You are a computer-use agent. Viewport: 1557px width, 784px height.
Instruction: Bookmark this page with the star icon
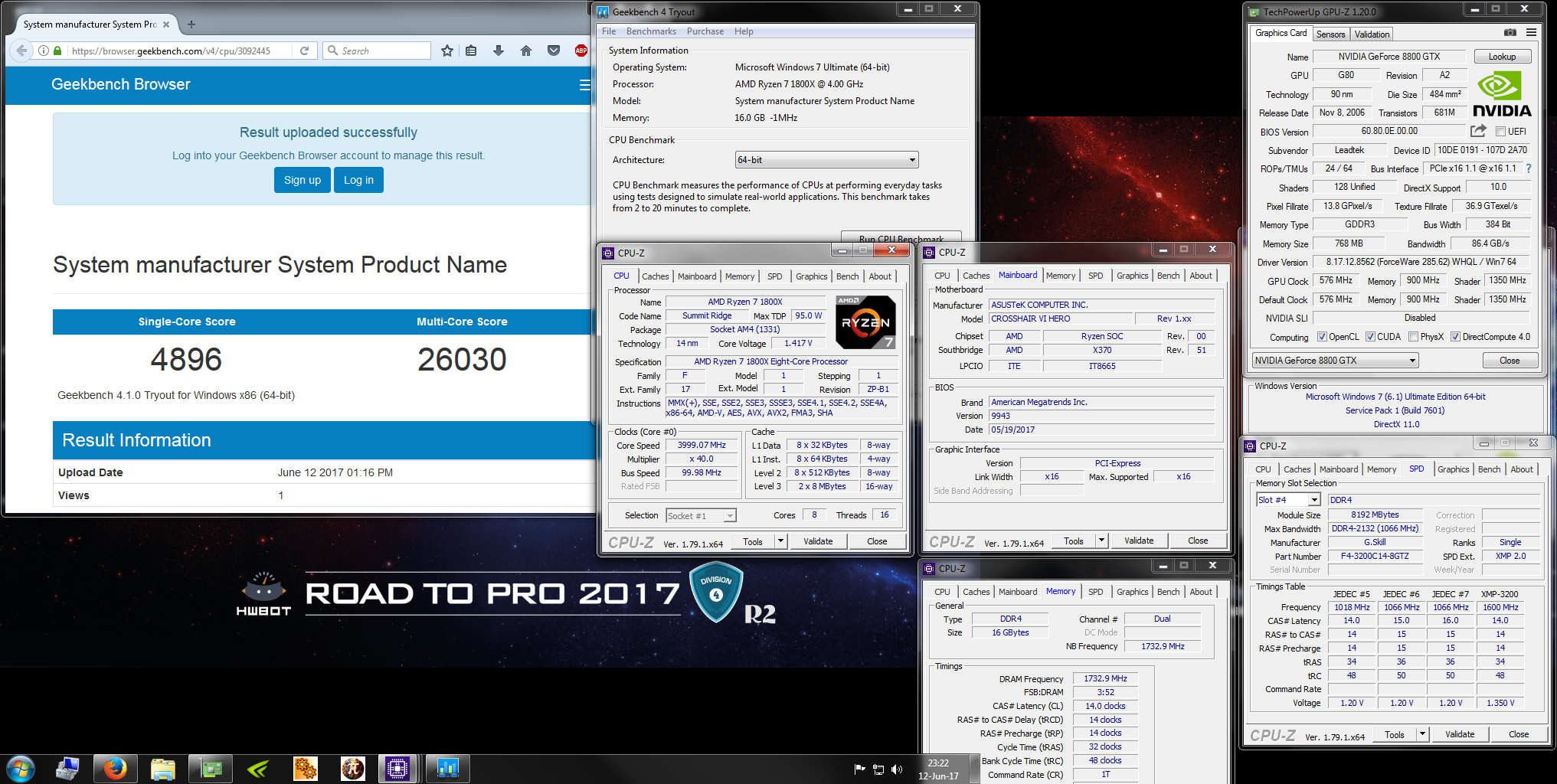447,51
